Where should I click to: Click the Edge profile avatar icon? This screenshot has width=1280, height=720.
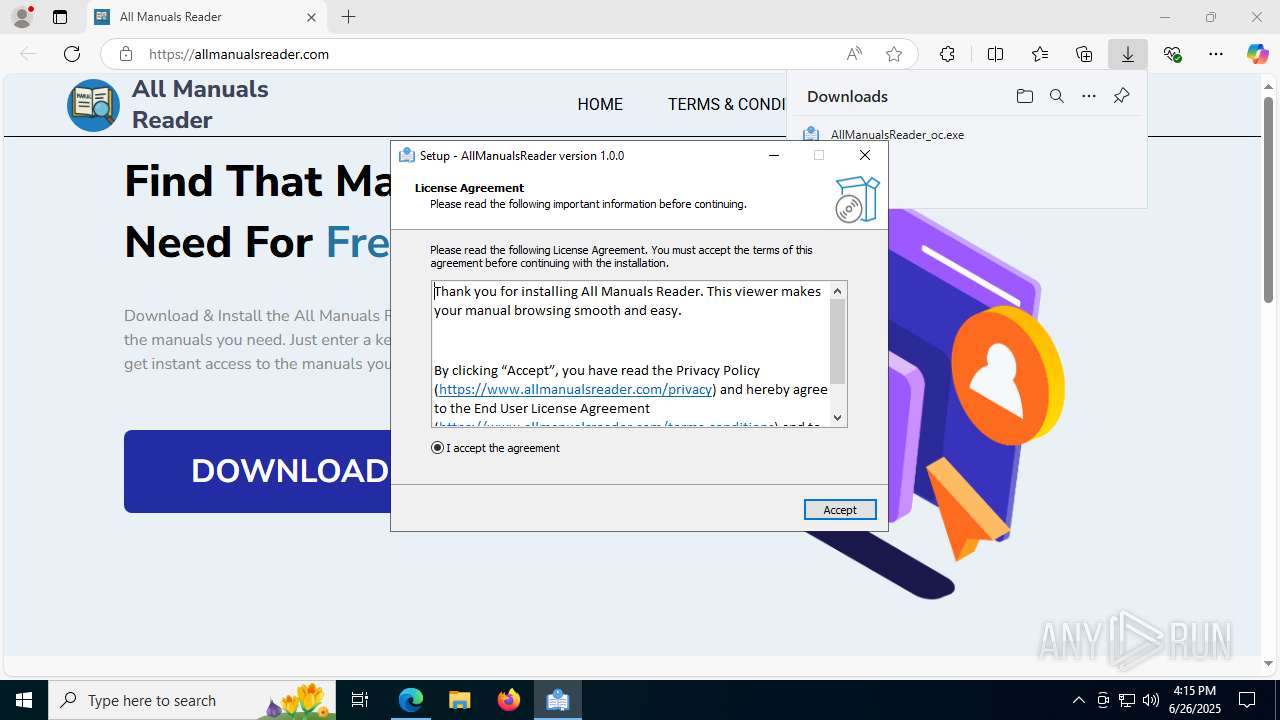pos(22,17)
